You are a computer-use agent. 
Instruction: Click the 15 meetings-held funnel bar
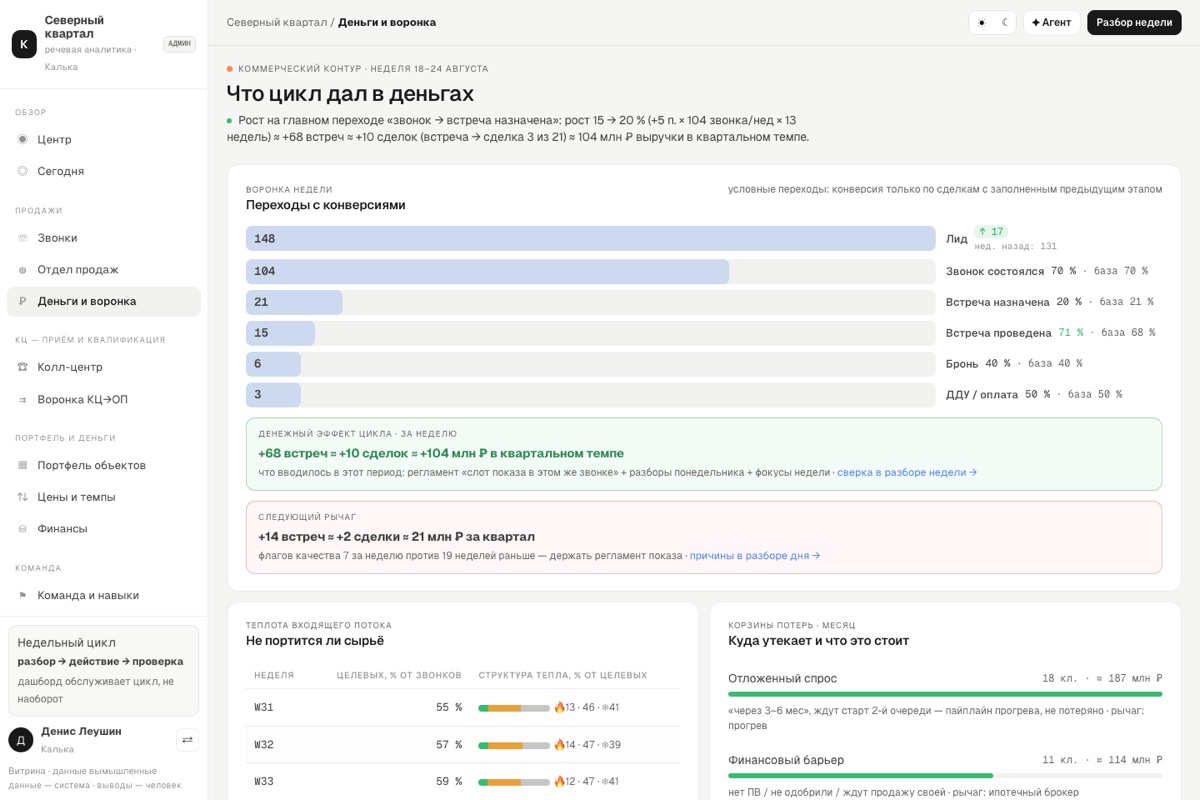point(280,333)
